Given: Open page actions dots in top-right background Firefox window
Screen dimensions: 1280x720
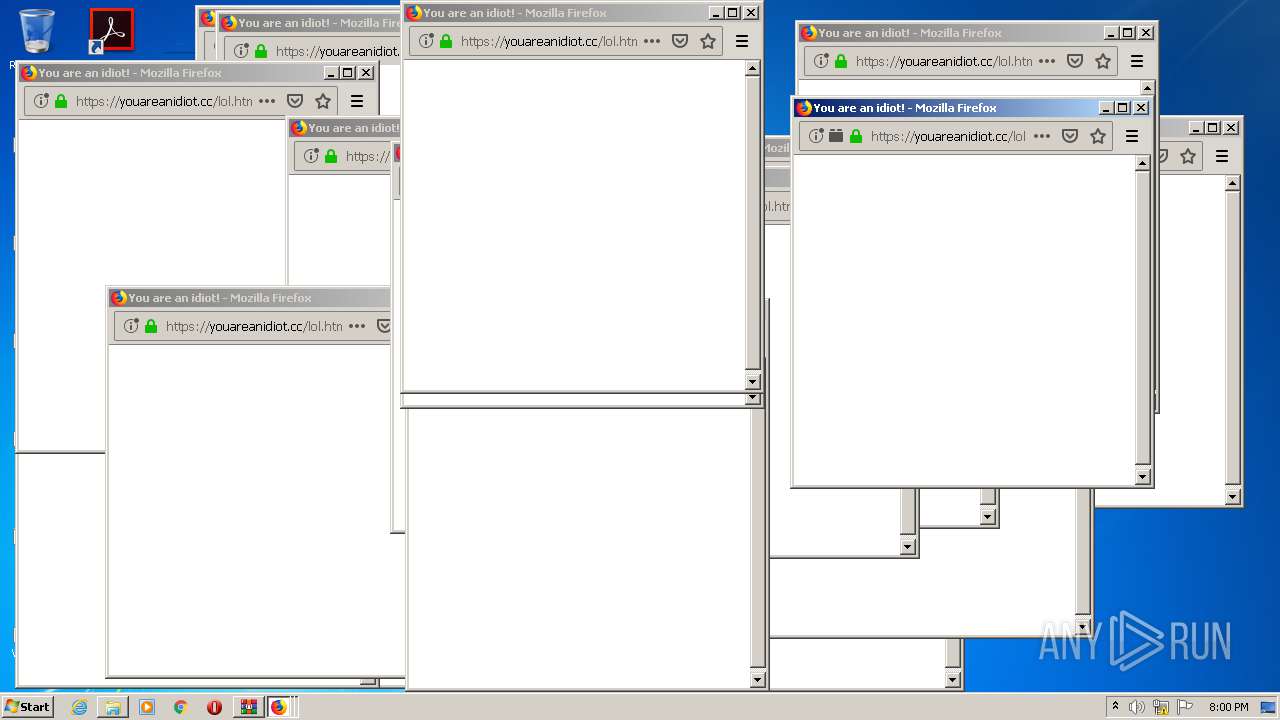Looking at the screenshot, I should (x=1047, y=61).
